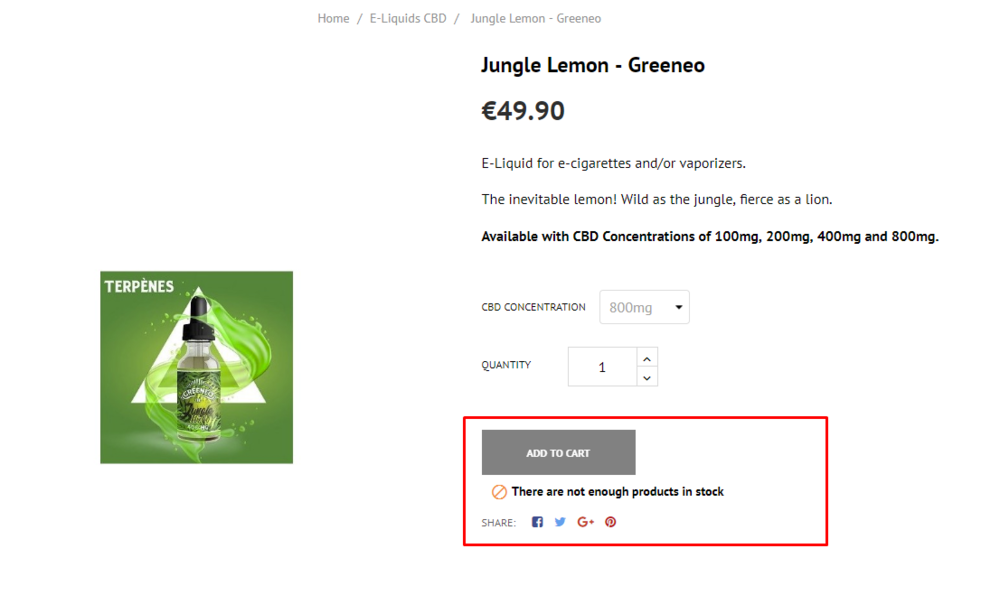1000x595 pixels.
Task: Click the CBD CONCENTRATION label
Action: point(533,307)
